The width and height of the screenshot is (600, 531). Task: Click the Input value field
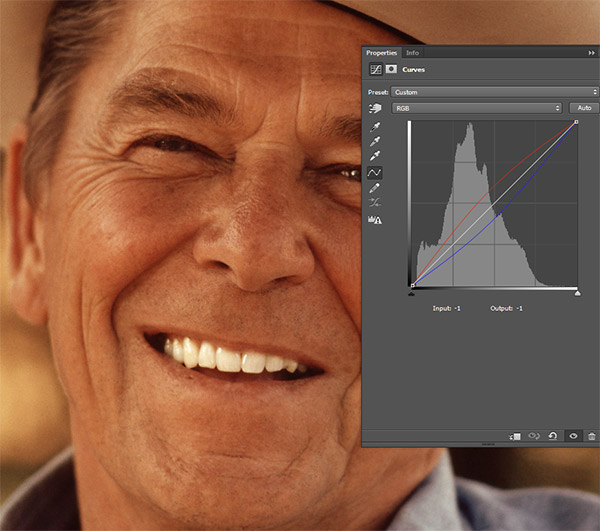[x=457, y=308]
